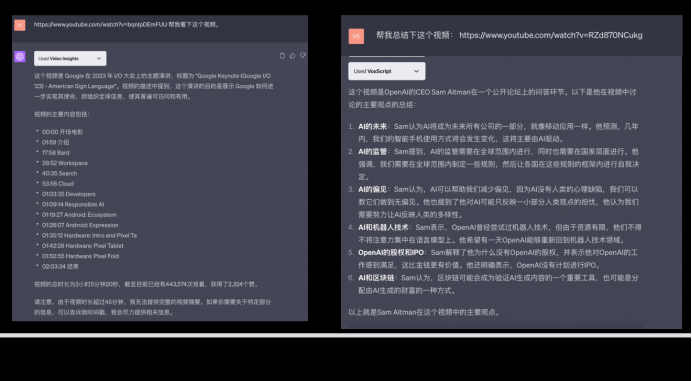Click the '以上就是Sam Altman' closing sentence

tap(425, 313)
